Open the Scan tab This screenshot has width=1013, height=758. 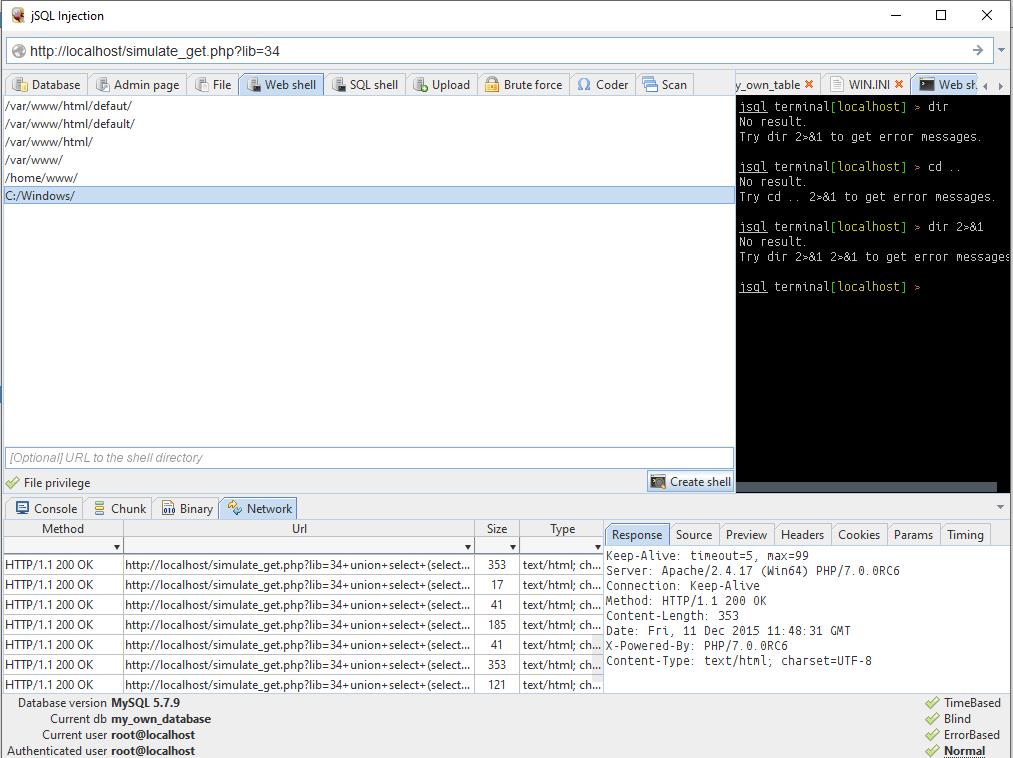[x=665, y=85]
